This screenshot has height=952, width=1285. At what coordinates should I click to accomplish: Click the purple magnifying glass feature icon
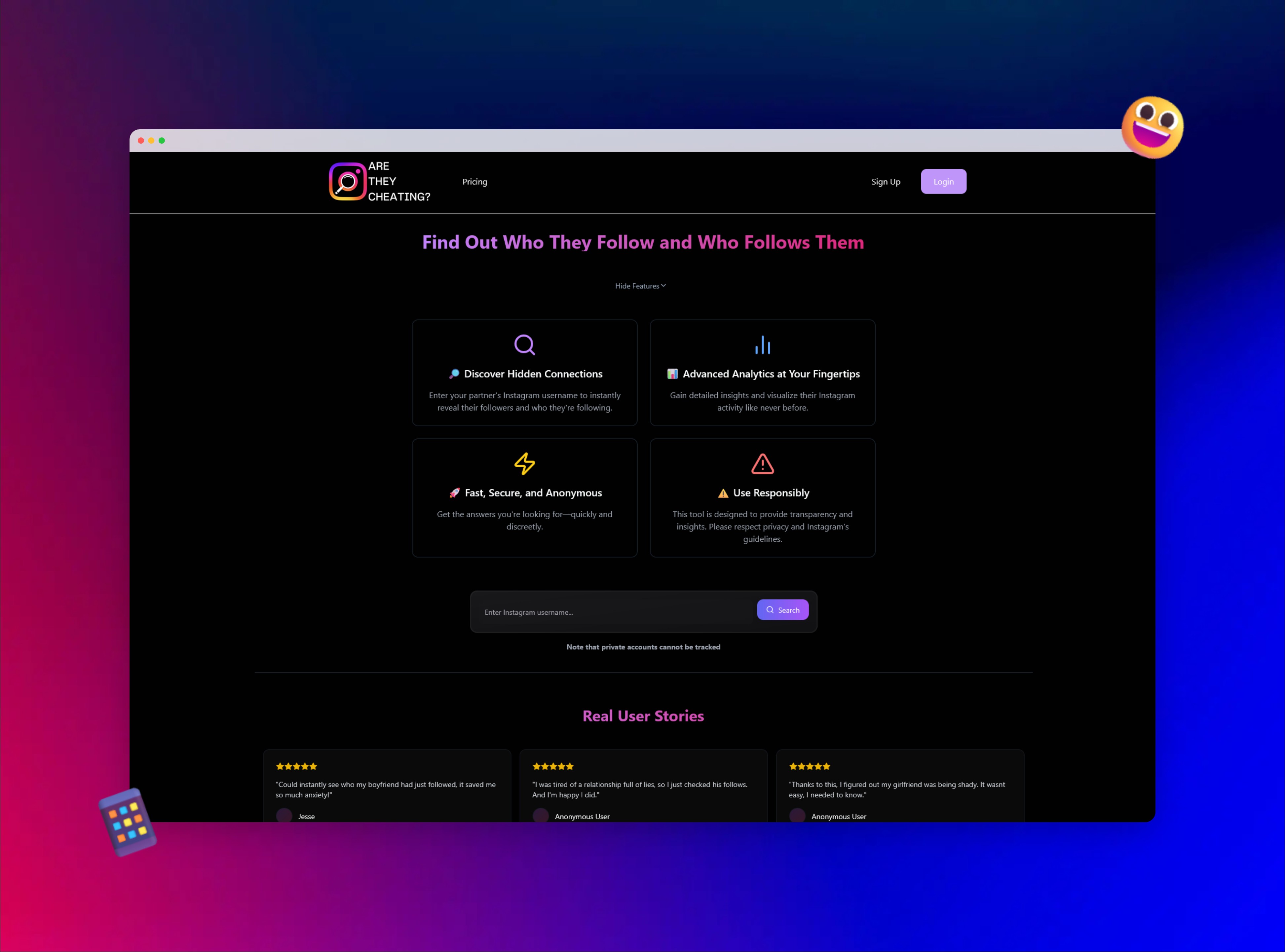pyautogui.click(x=524, y=345)
